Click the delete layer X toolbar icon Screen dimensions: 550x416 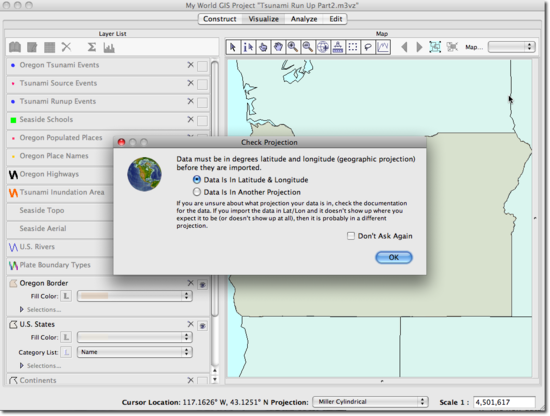point(66,47)
